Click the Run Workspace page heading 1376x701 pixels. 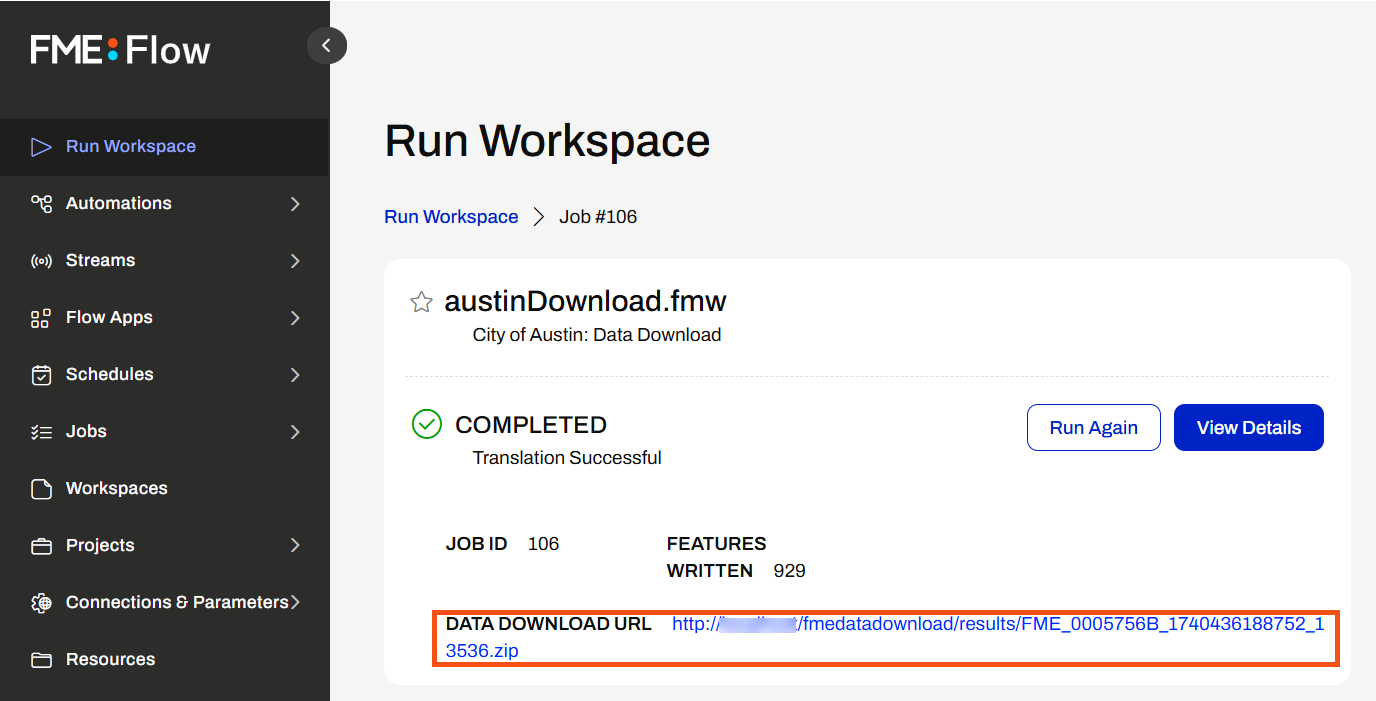(548, 141)
